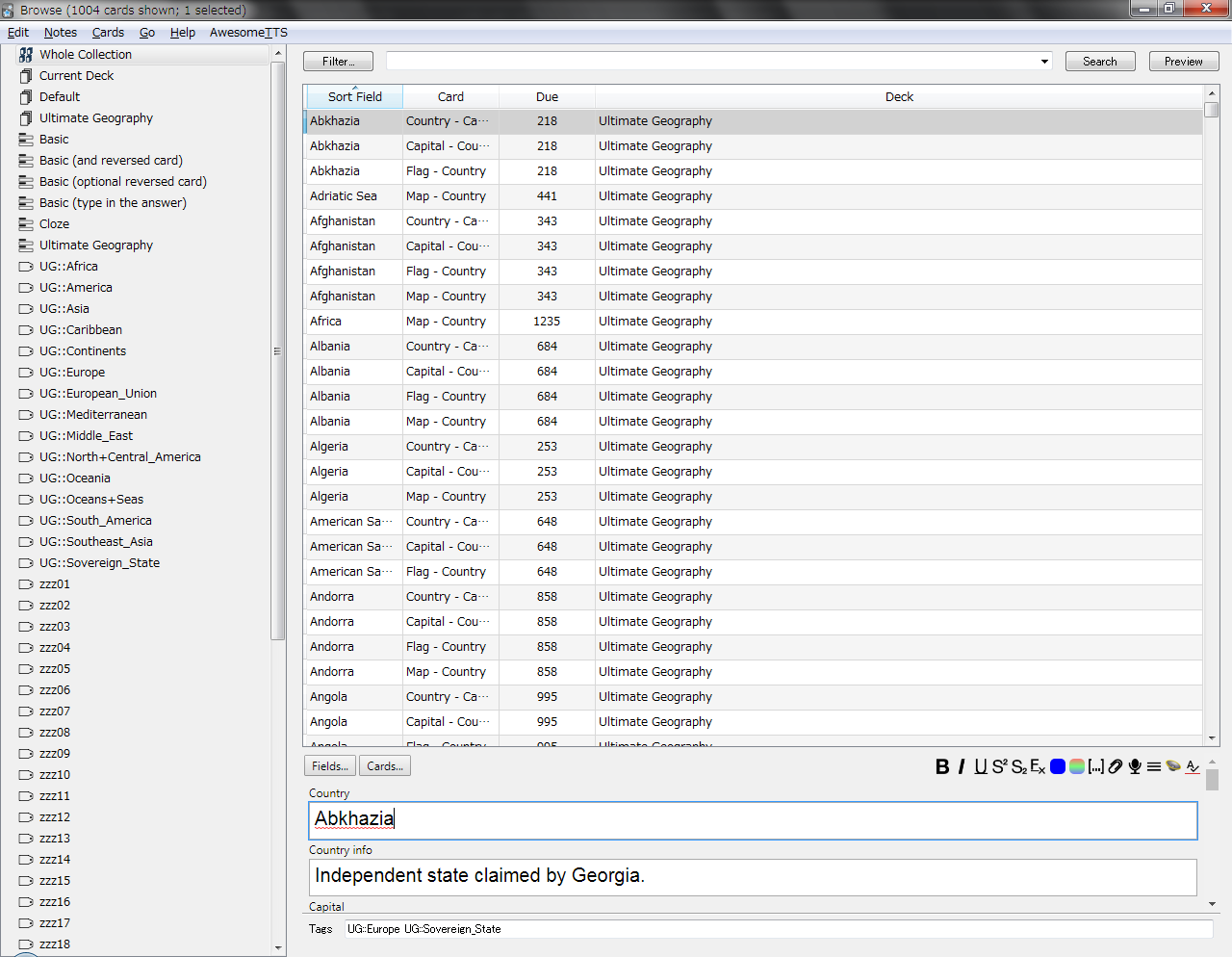The height and width of the screenshot is (957, 1232).
Task: Open the Cards menu
Action: click(x=108, y=33)
